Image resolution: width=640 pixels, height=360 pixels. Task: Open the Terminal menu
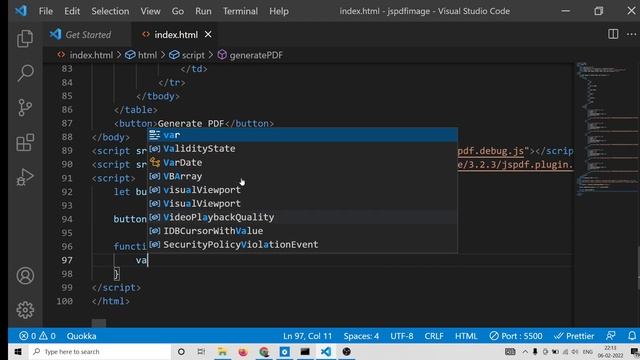point(240,11)
